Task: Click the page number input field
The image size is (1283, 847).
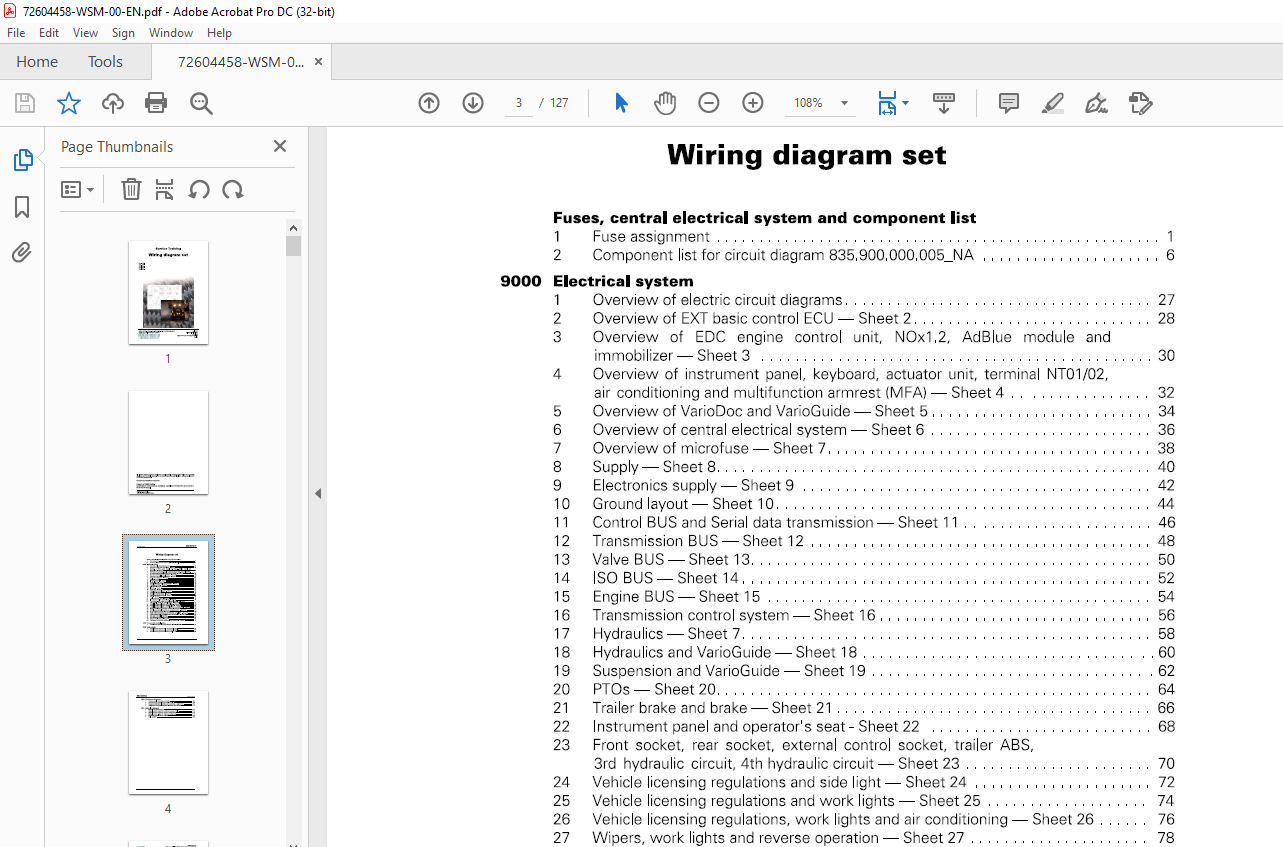Action: (x=519, y=103)
